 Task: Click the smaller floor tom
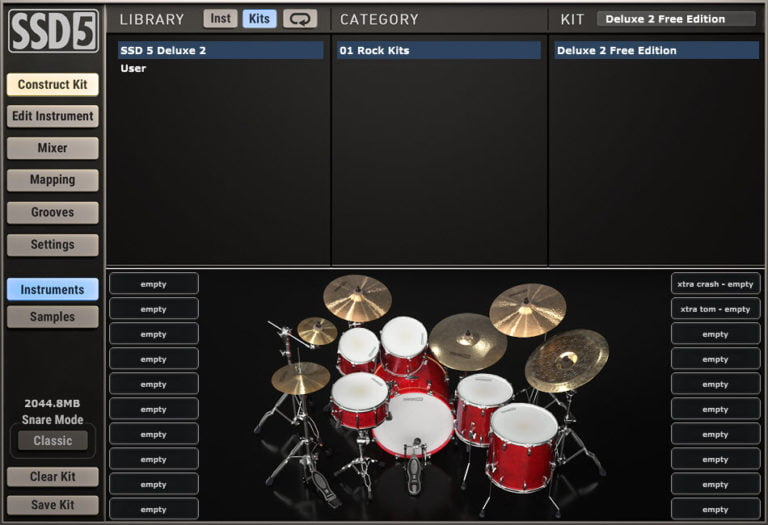tap(484, 409)
